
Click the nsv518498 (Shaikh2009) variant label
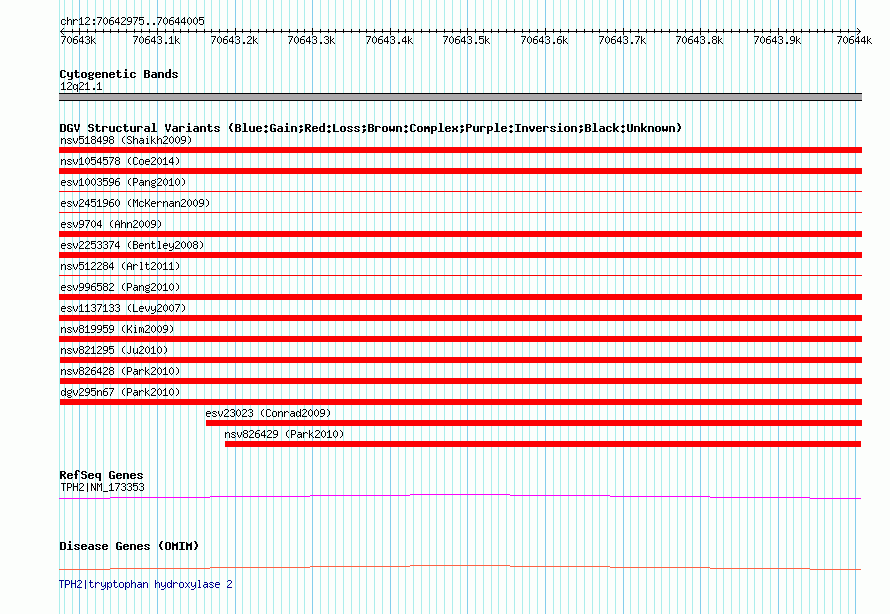[x=126, y=140]
